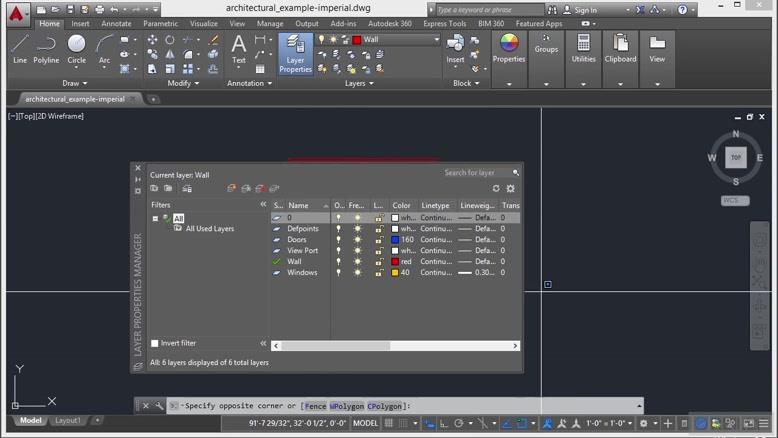
Task: Open the Groups panel
Action: click(x=546, y=44)
